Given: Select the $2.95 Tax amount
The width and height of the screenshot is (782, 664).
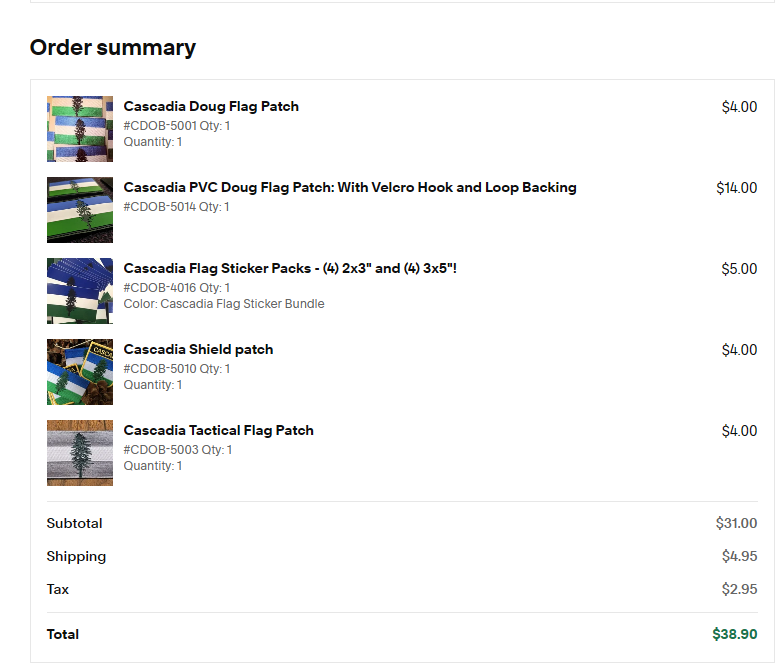Looking at the screenshot, I should (739, 589).
